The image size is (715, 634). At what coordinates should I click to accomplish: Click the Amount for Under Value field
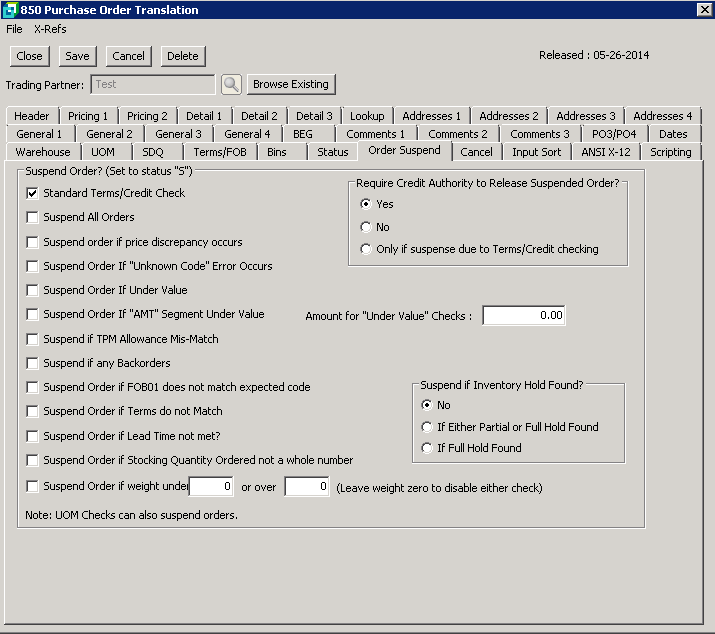click(x=523, y=316)
